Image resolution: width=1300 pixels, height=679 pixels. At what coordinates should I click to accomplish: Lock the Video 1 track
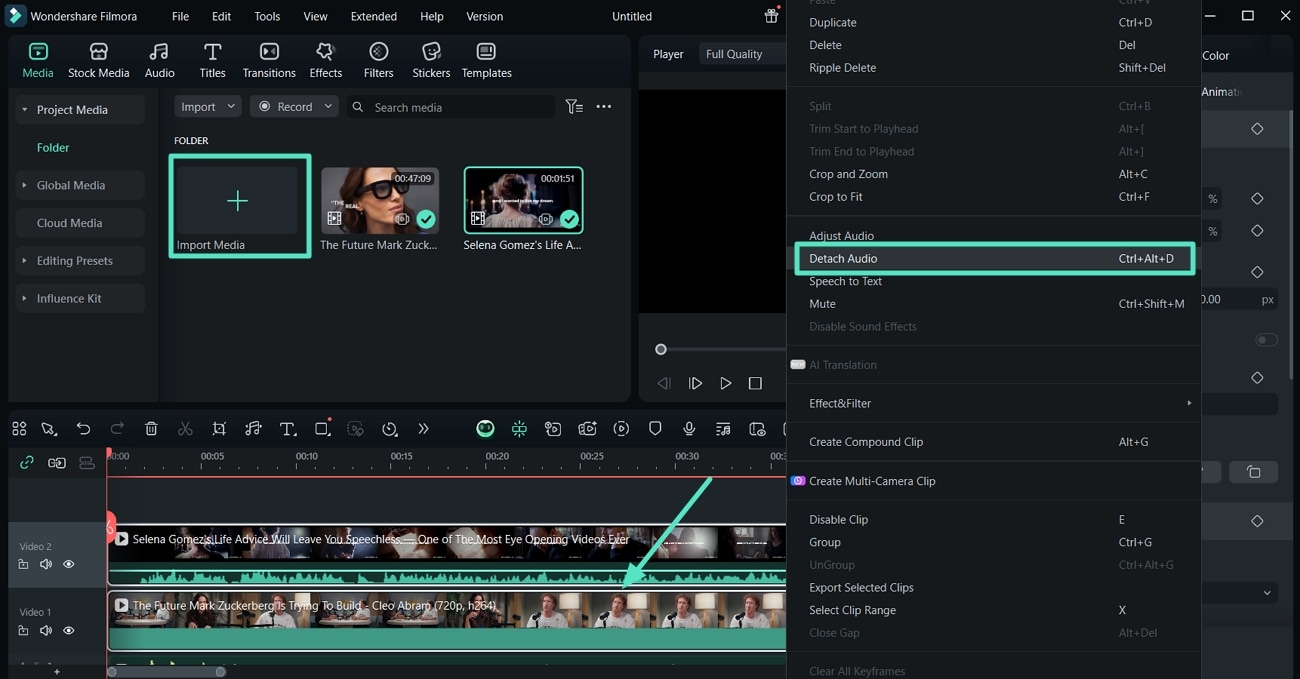point(23,631)
